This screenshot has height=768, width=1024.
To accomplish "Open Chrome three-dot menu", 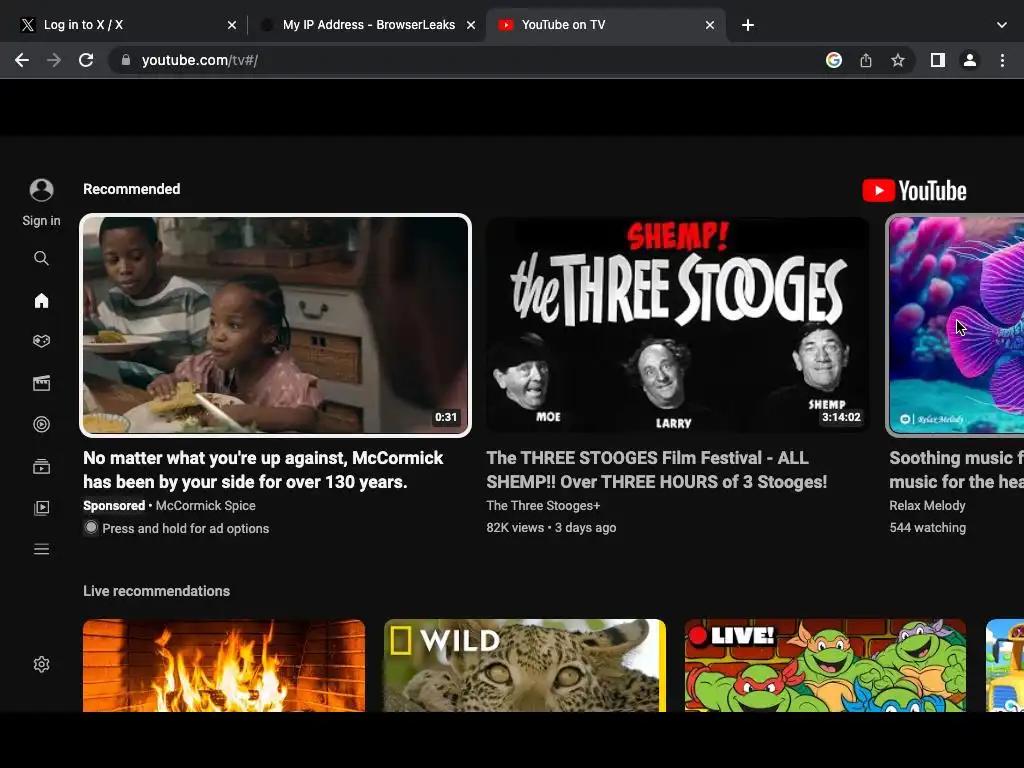I will (x=1002, y=60).
